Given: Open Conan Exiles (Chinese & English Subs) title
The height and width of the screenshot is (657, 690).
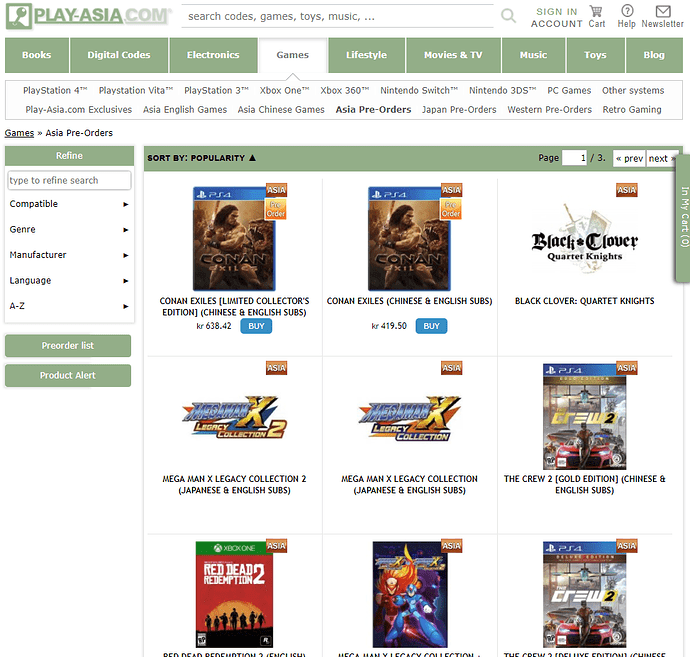Looking at the screenshot, I should coord(409,301).
